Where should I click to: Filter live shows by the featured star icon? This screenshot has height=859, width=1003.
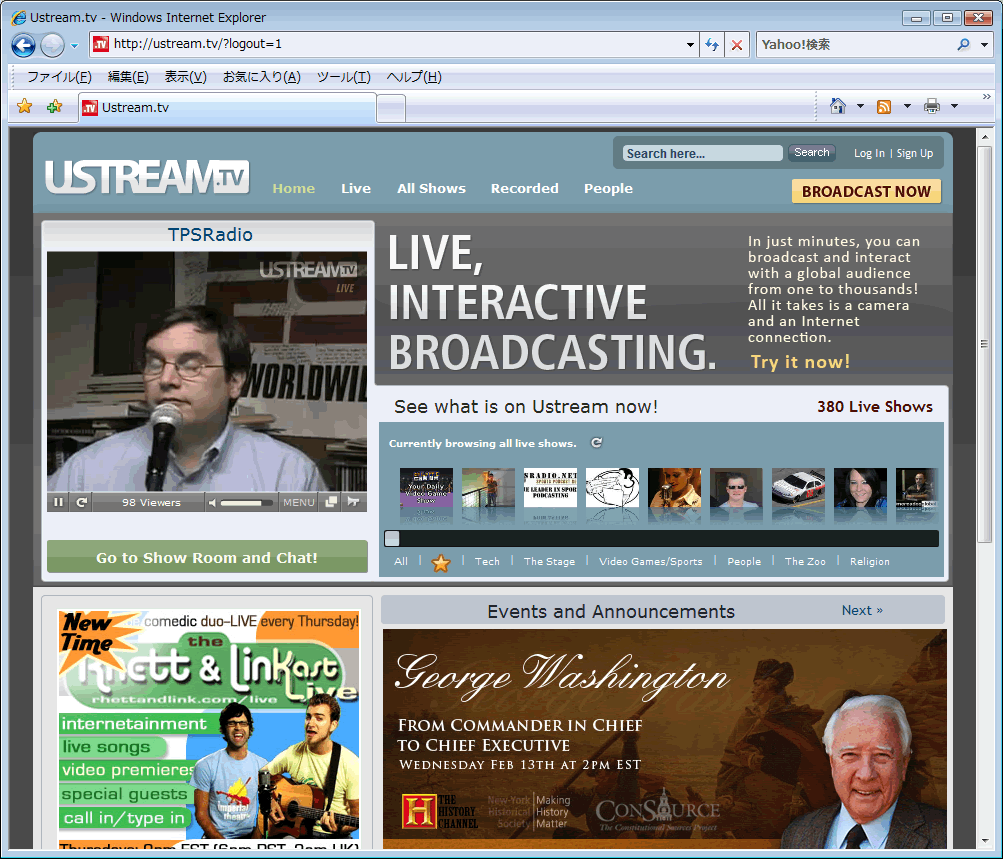[441, 562]
